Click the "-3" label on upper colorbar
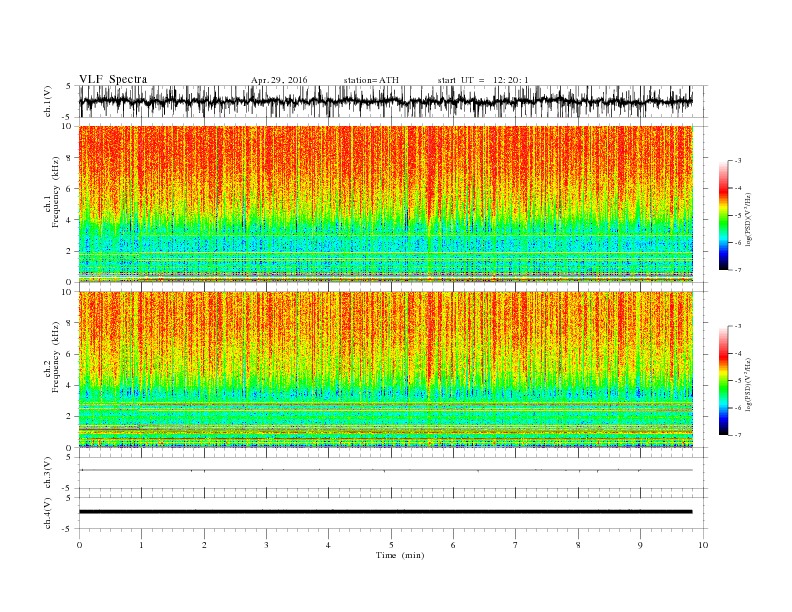 click(x=737, y=161)
